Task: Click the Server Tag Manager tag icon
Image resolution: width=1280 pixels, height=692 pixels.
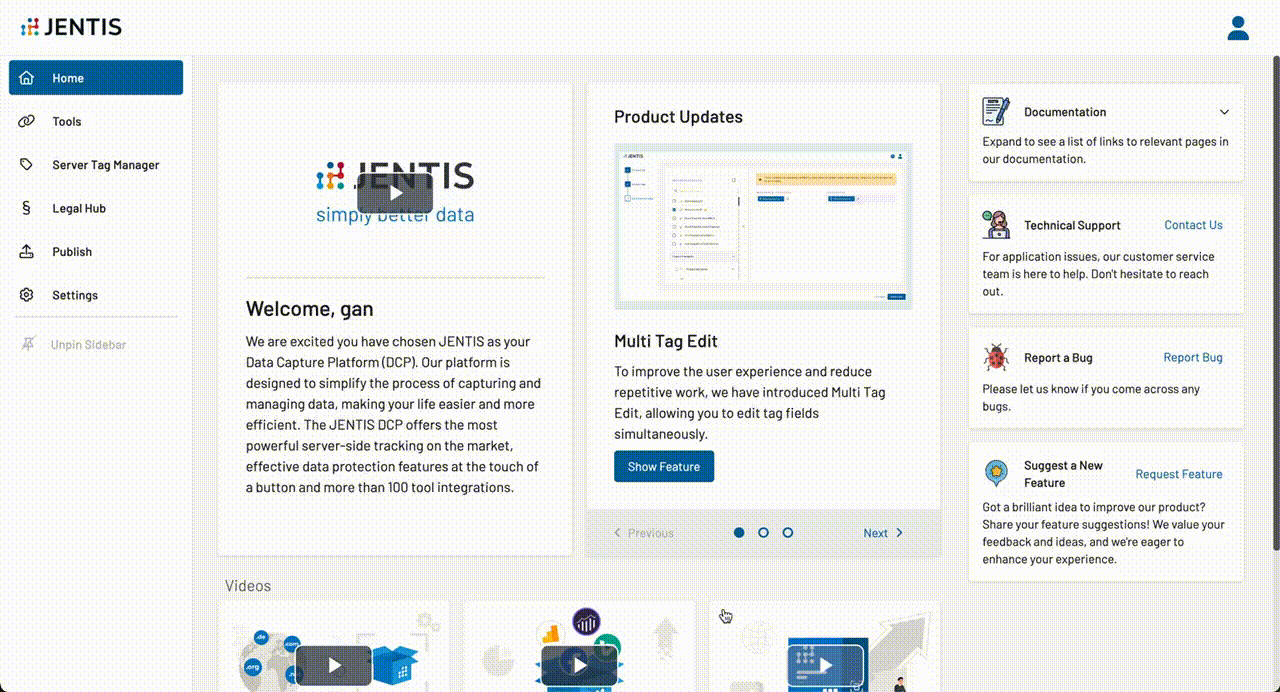Action: pos(27,165)
